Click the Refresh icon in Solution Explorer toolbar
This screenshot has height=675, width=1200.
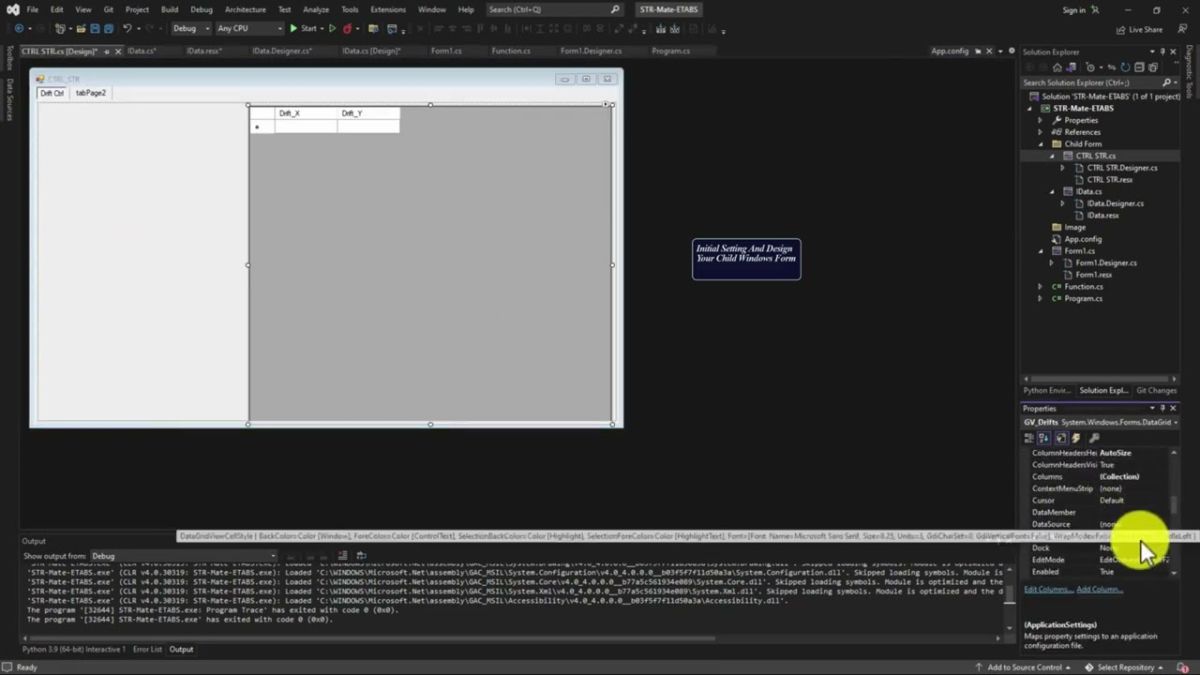pos(1124,67)
